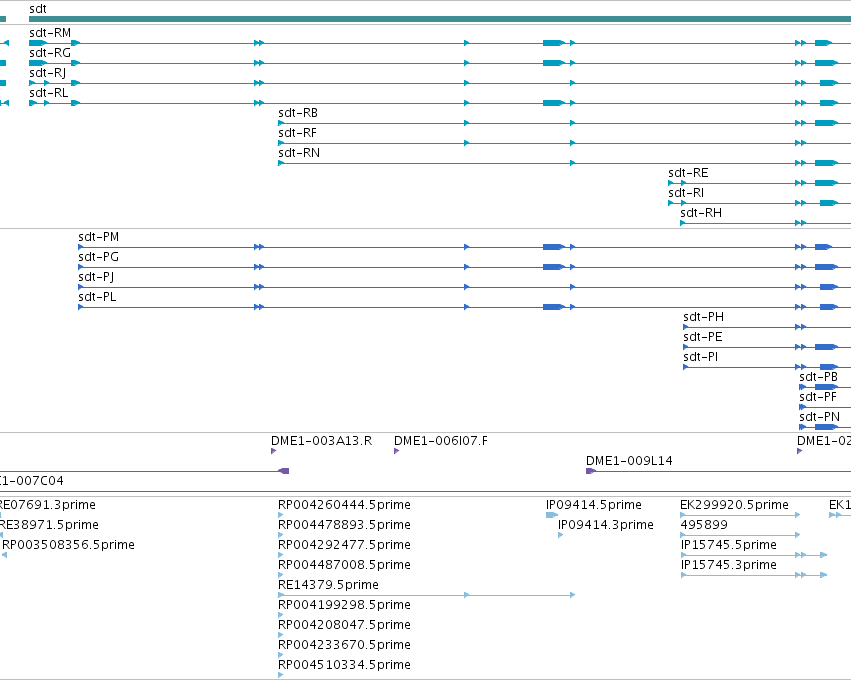851x680 pixels.
Task: Click the purple block ending the 007C04 line
Action: (284, 471)
